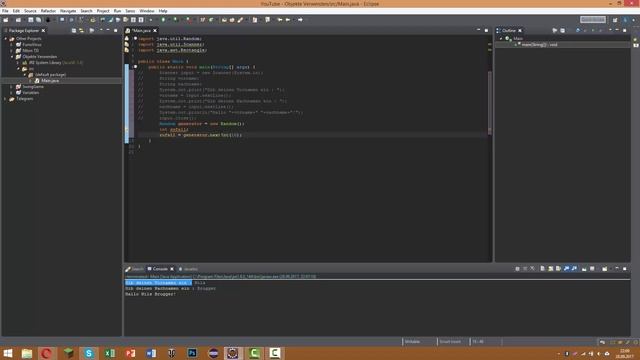640x360 pixels.
Task: Maximize the Console panel
Action: pos(624,269)
